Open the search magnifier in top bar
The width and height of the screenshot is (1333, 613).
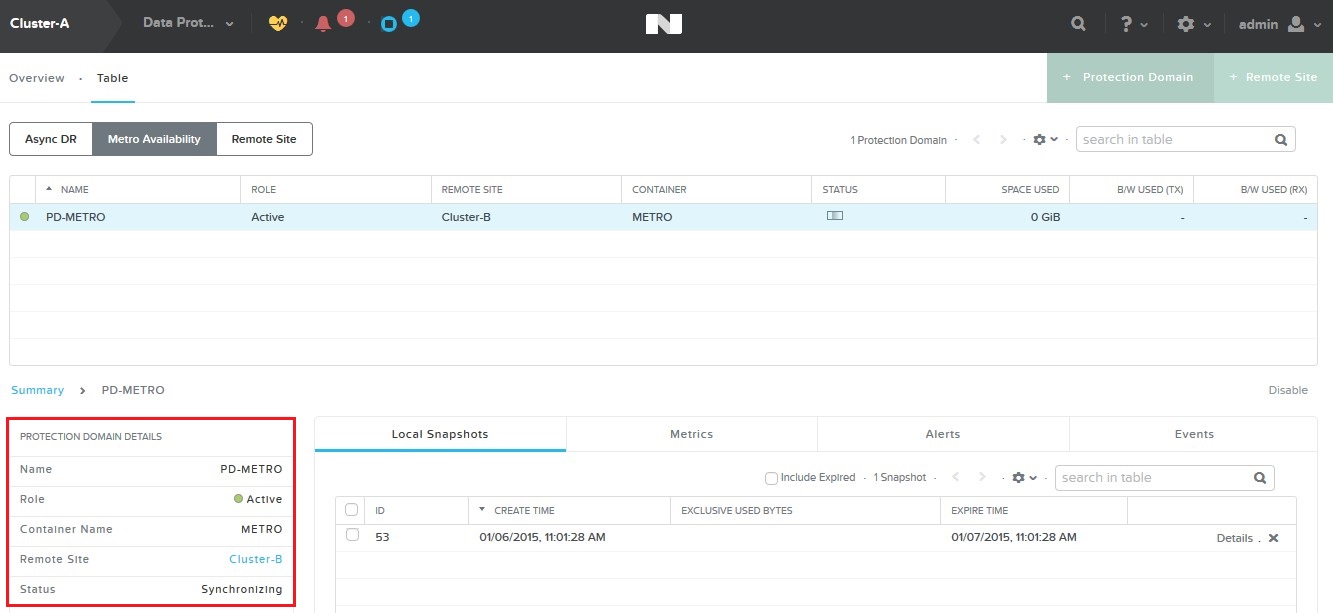(1078, 24)
